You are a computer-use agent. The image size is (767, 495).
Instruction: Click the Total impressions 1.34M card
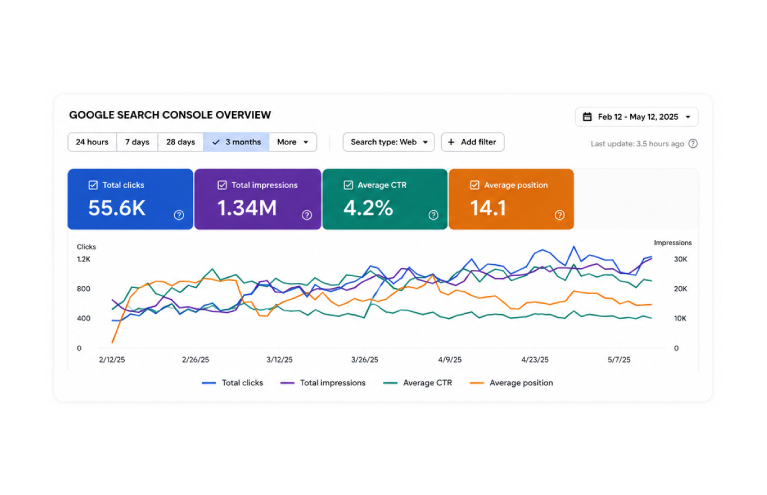coord(258,199)
